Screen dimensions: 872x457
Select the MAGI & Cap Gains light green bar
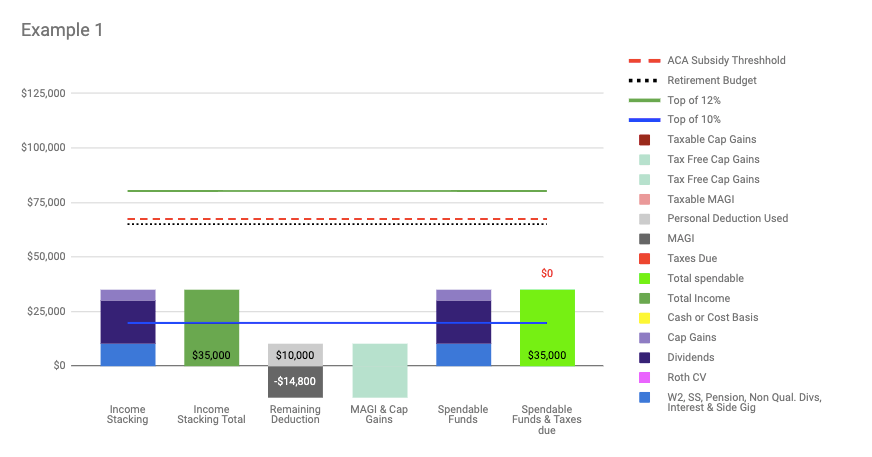tap(379, 370)
